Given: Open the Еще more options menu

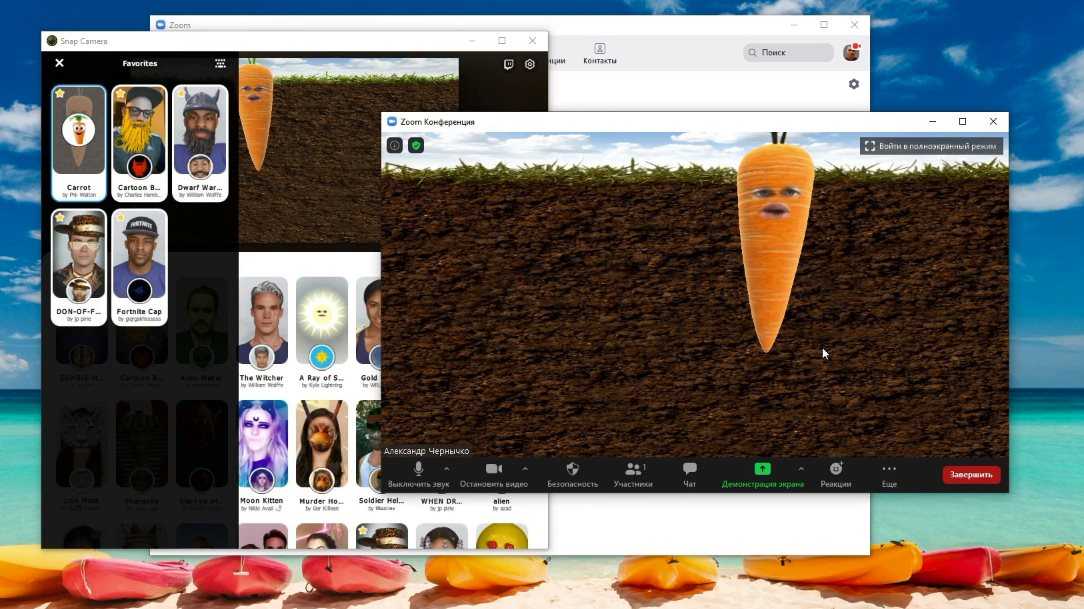Looking at the screenshot, I should 889,474.
